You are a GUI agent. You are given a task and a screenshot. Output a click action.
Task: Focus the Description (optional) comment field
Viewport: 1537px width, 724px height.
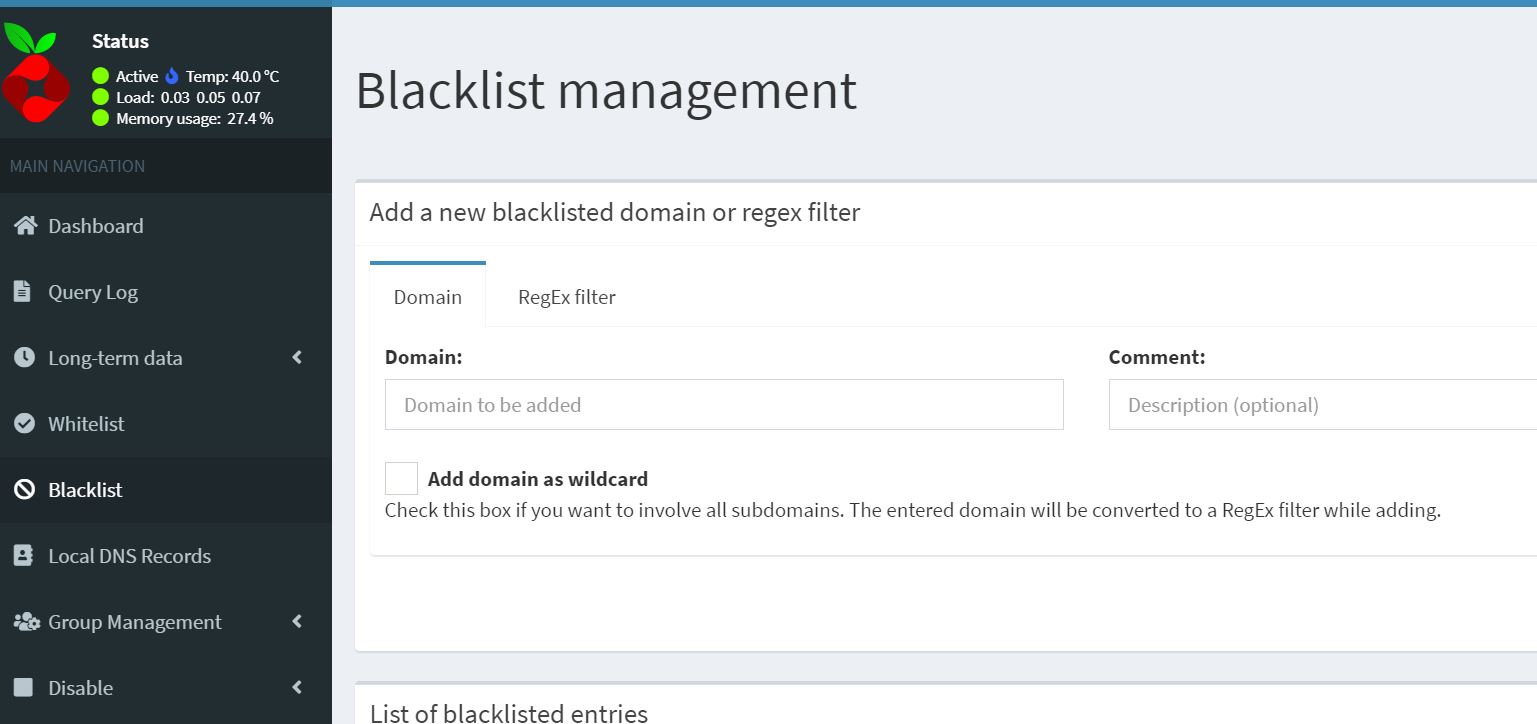[x=1323, y=405]
